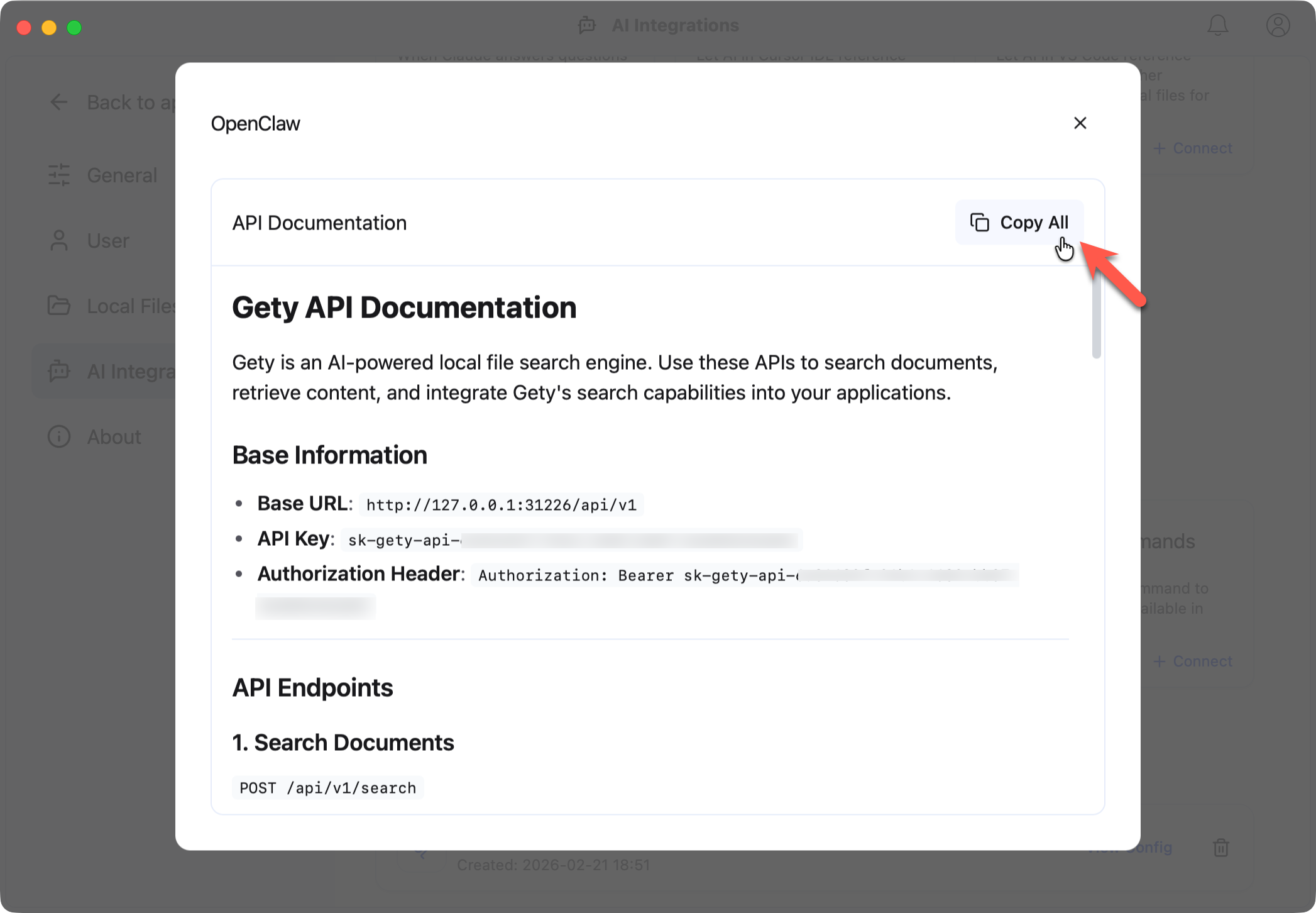Click the lower + Connect button

(x=1192, y=661)
